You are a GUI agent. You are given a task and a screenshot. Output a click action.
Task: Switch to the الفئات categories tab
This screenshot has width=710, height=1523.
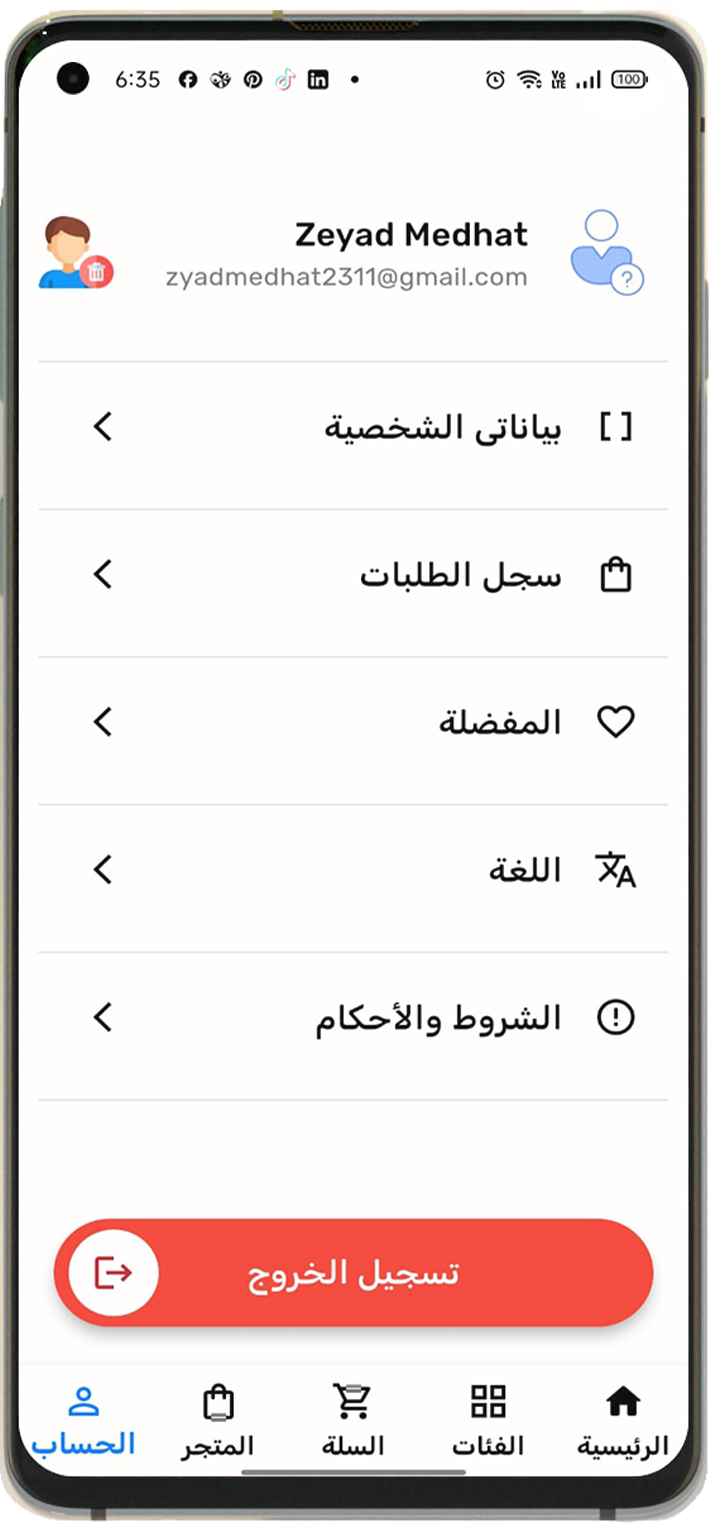click(488, 1420)
